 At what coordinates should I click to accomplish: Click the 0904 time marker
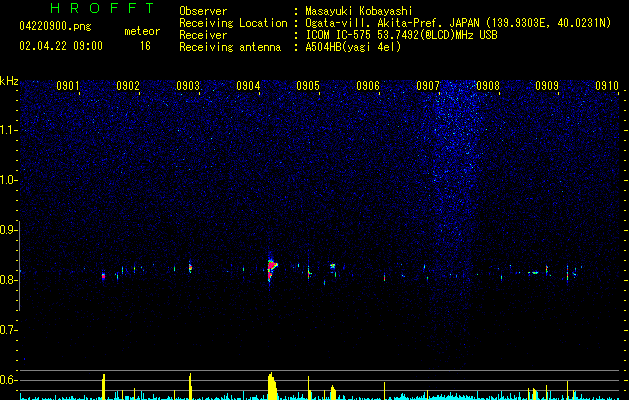click(248, 86)
